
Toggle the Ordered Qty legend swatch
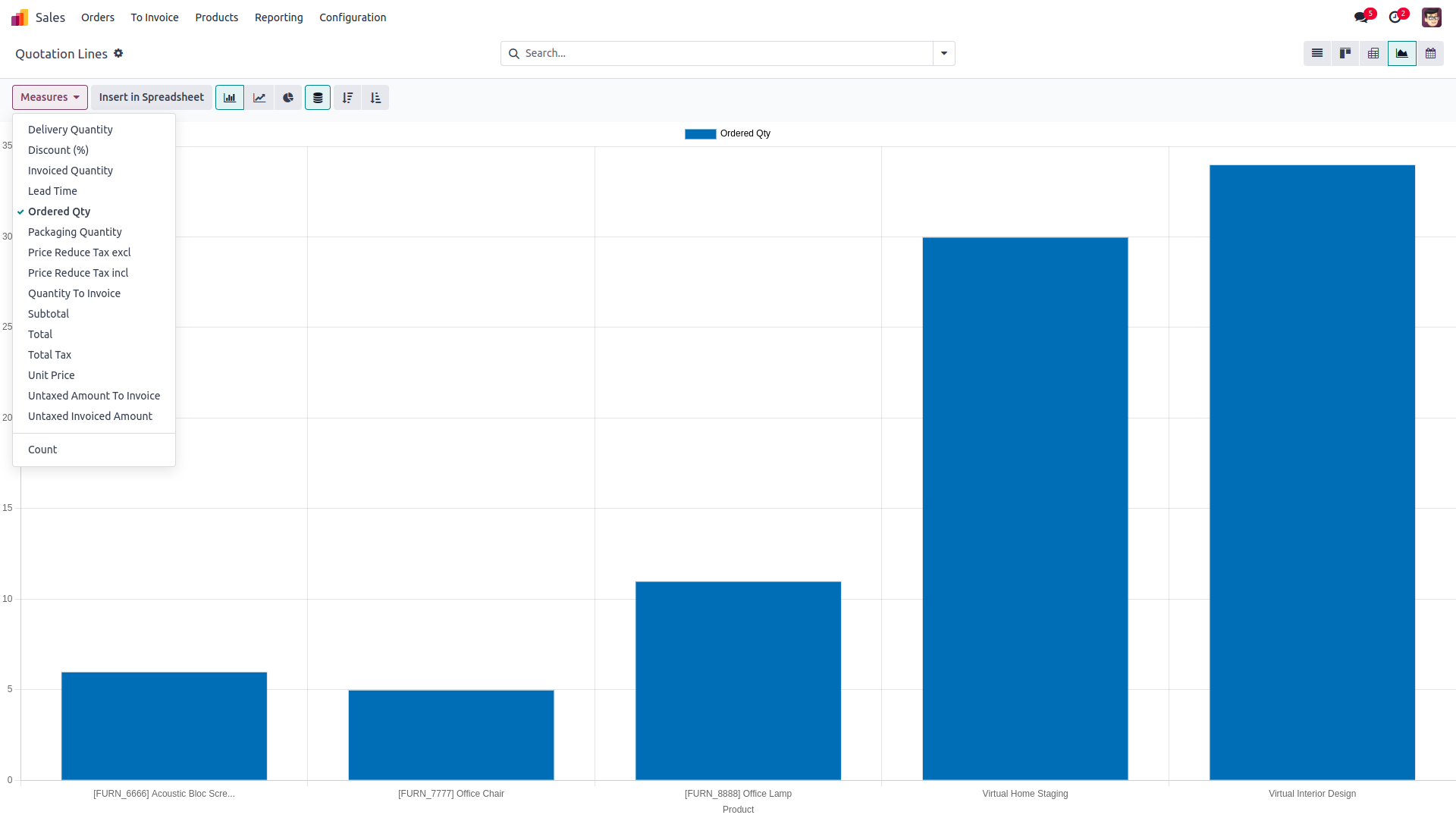700,134
